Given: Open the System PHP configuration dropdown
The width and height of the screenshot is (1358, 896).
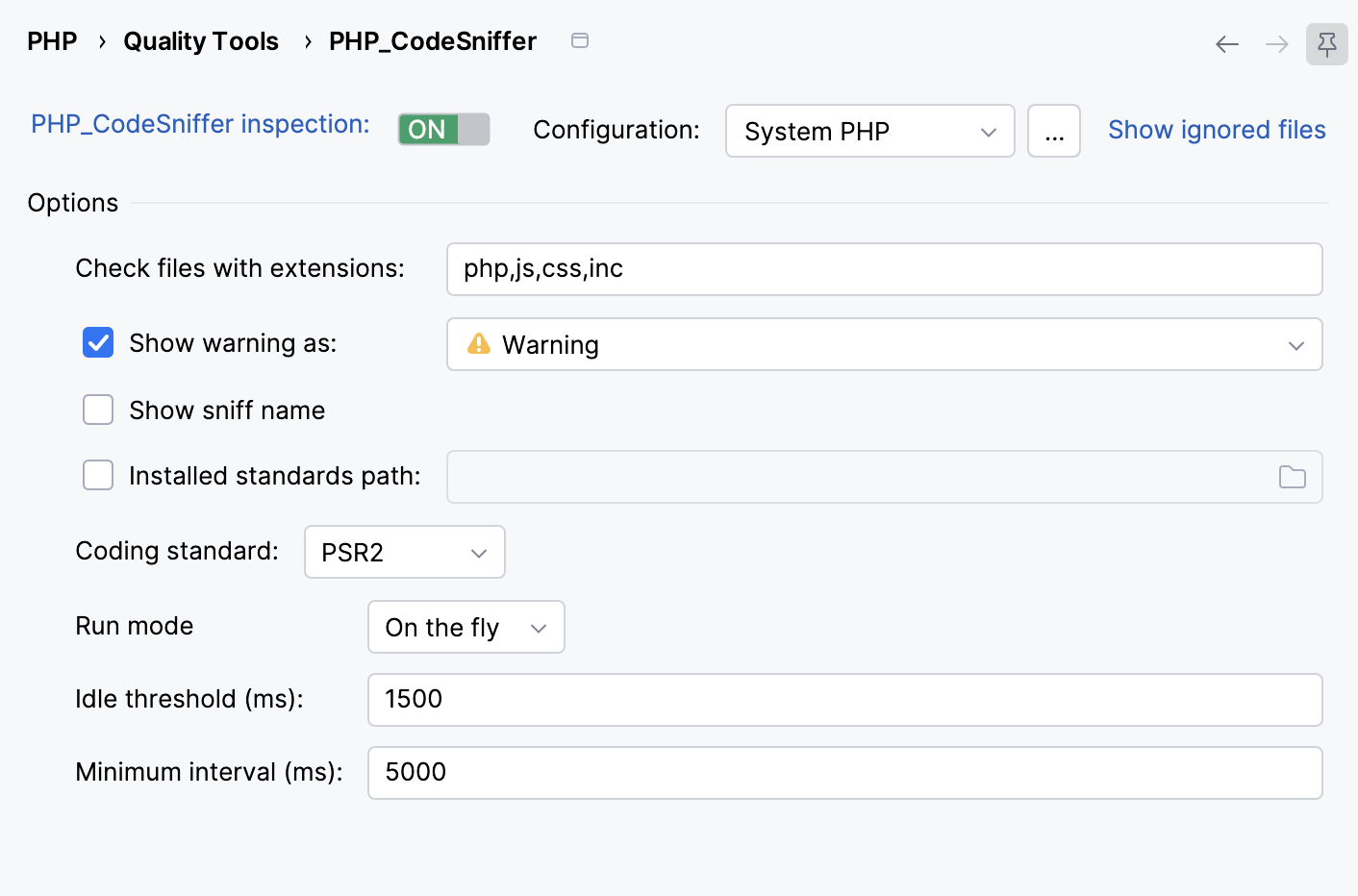Looking at the screenshot, I should (870, 131).
